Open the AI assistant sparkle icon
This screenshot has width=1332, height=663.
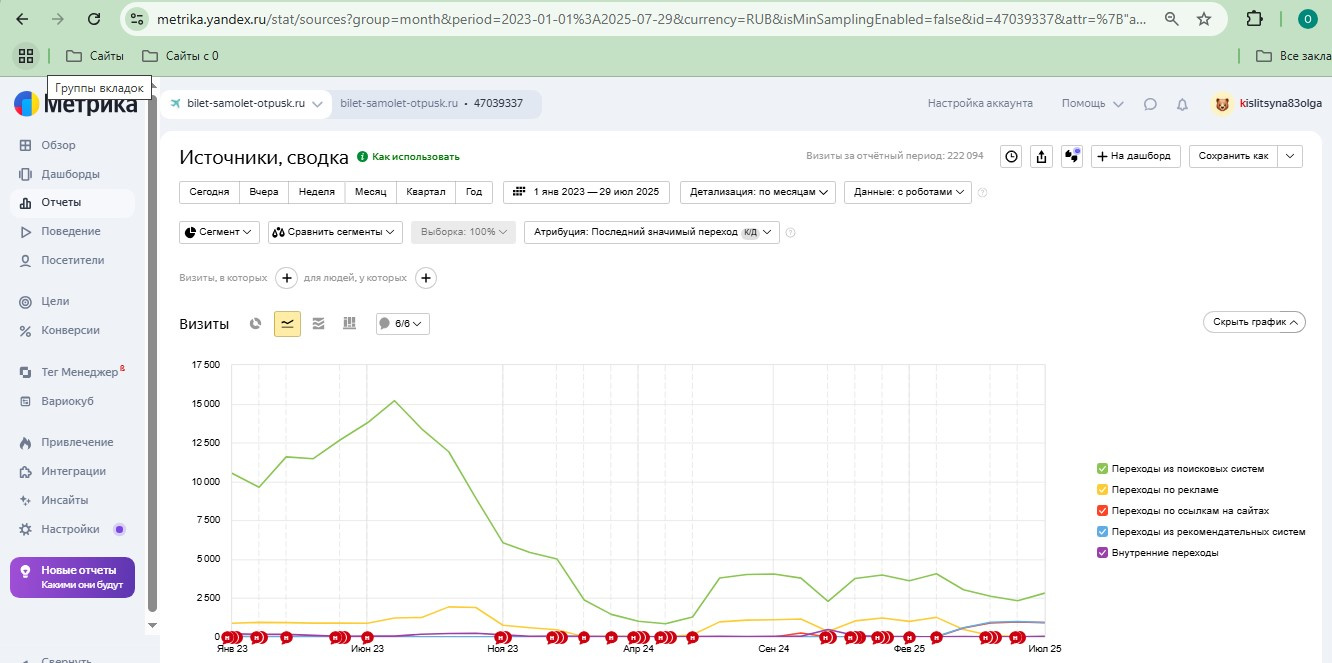click(x=1072, y=156)
